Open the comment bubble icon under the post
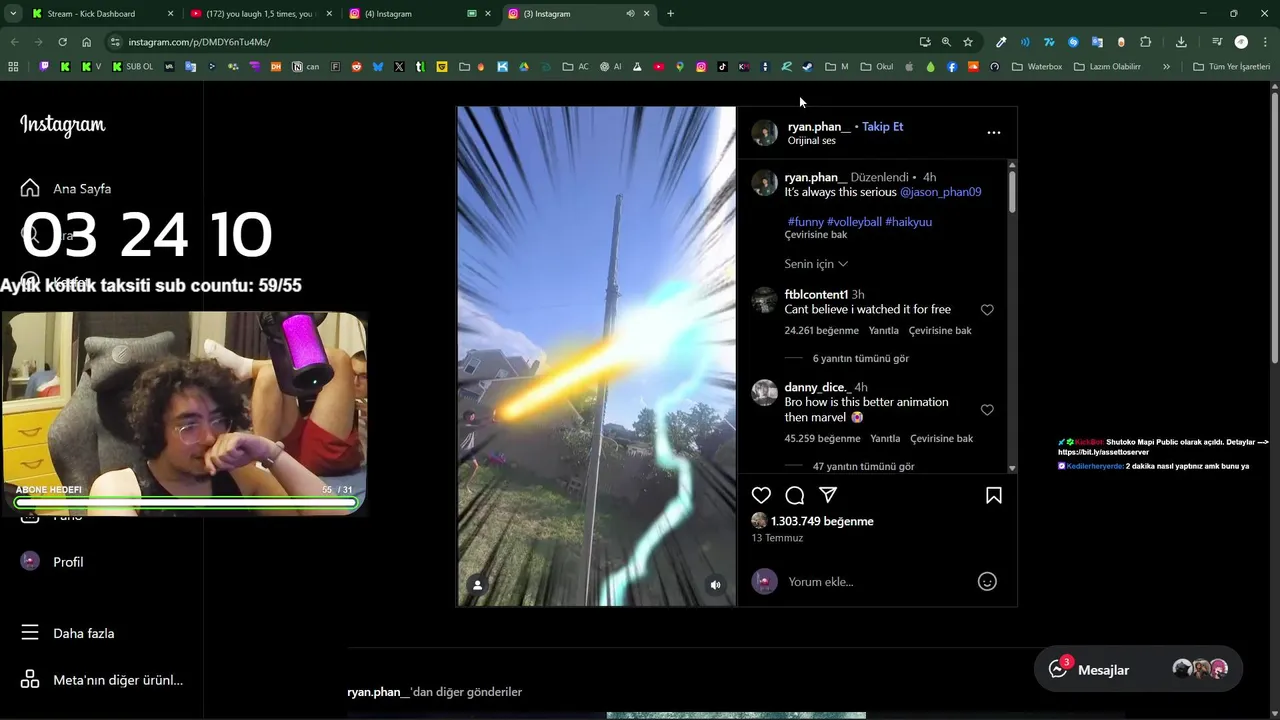 [x=795, y=495]
